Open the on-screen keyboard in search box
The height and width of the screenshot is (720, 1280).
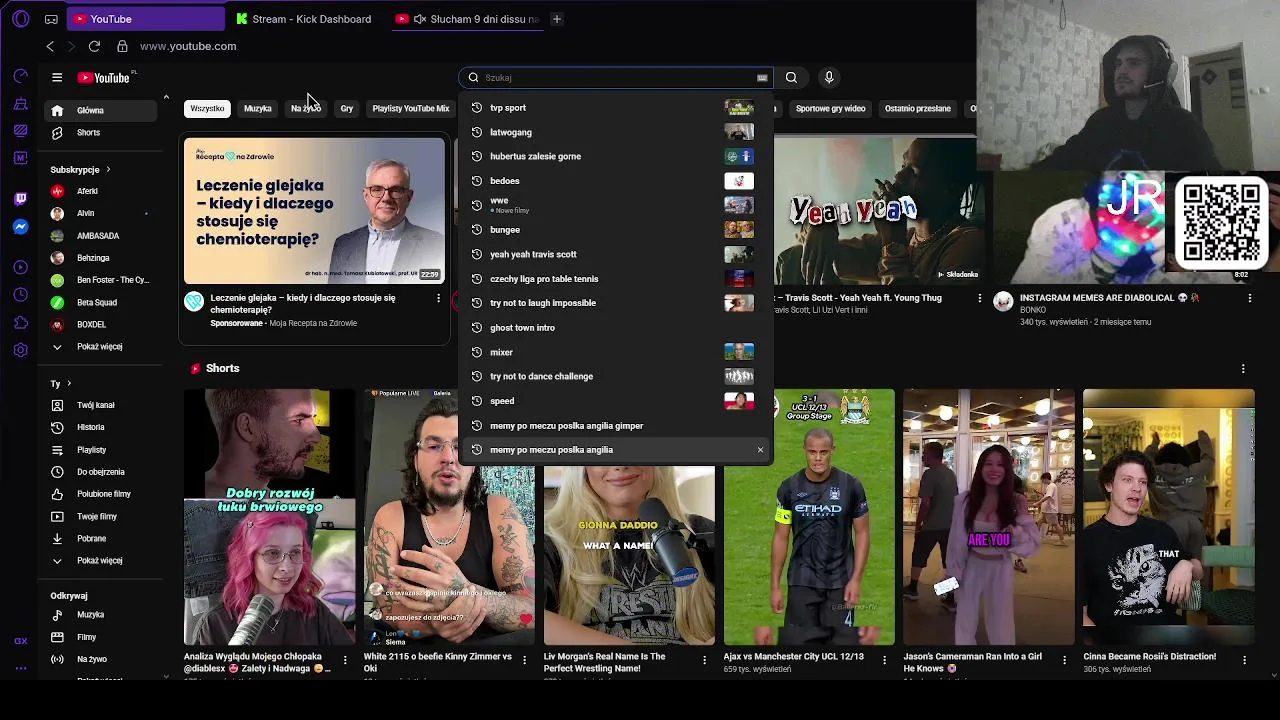click(762, 78)
